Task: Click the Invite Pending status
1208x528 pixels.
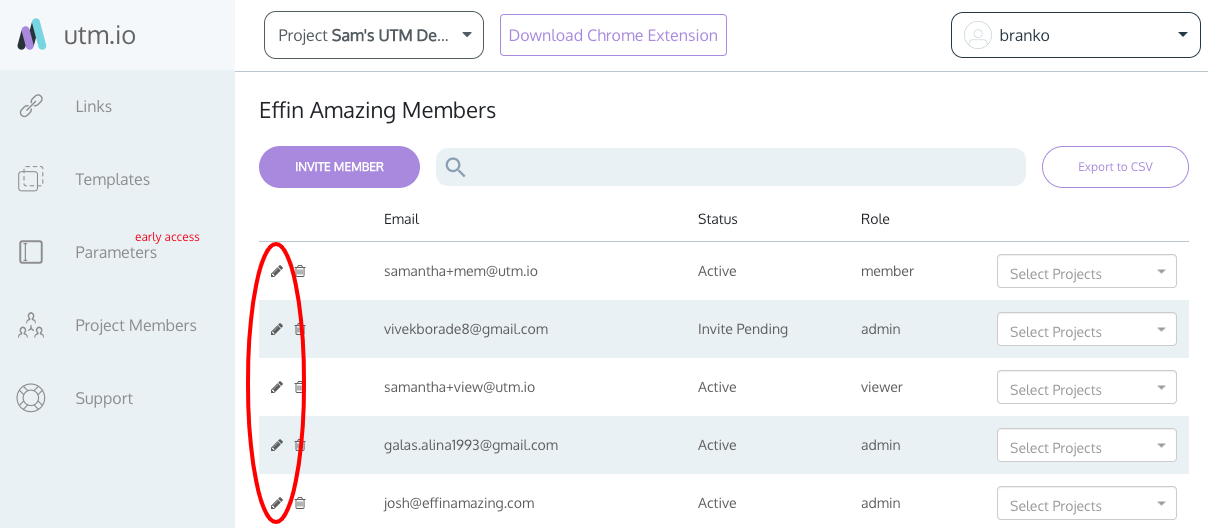Action: coord(743,329)
